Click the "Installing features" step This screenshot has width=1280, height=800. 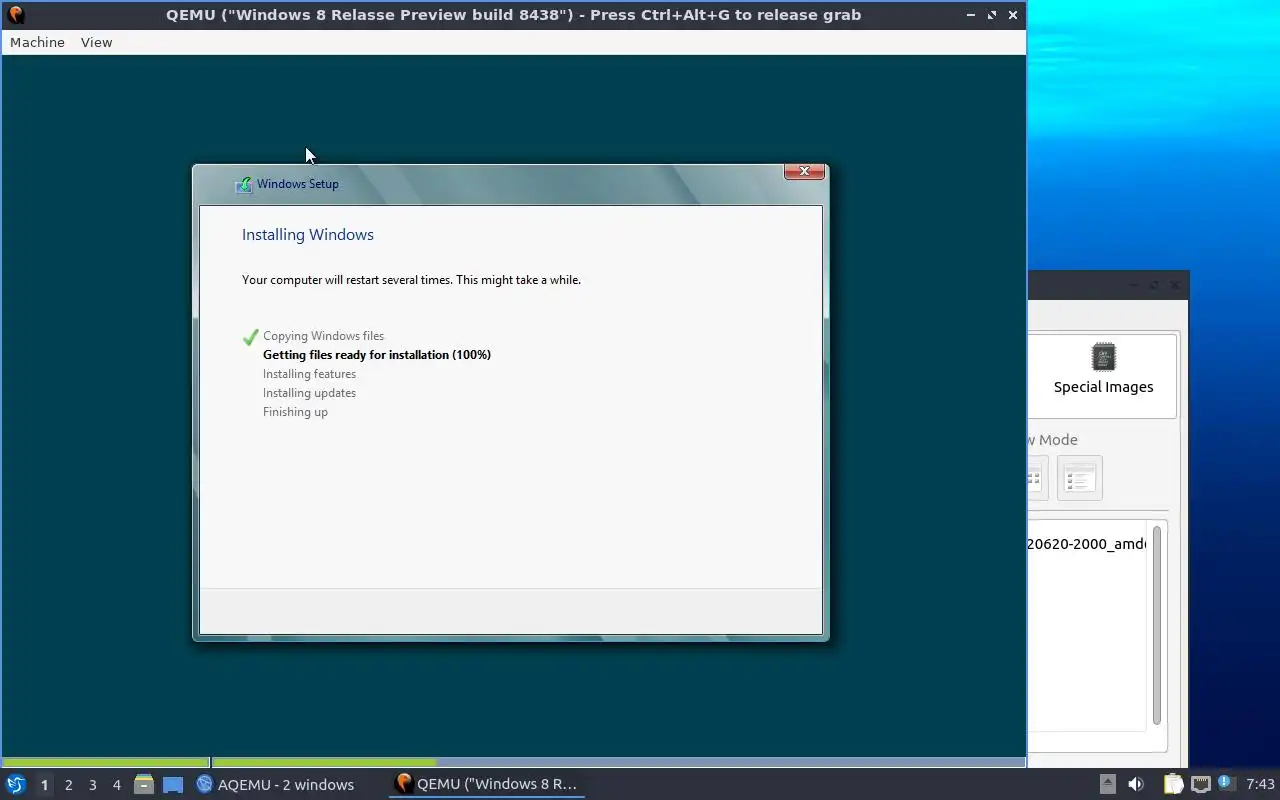coord(309,374)
